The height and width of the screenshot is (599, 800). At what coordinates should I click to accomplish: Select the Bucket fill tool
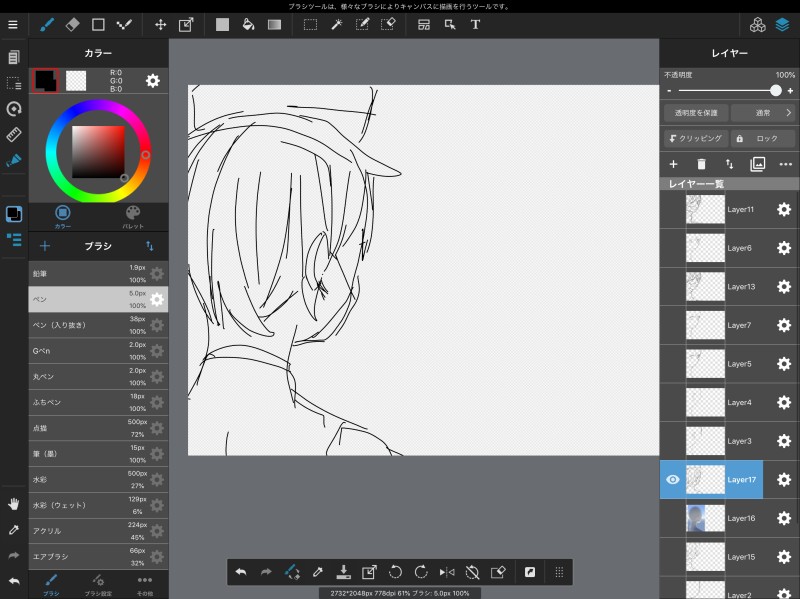tap(248, 25)
